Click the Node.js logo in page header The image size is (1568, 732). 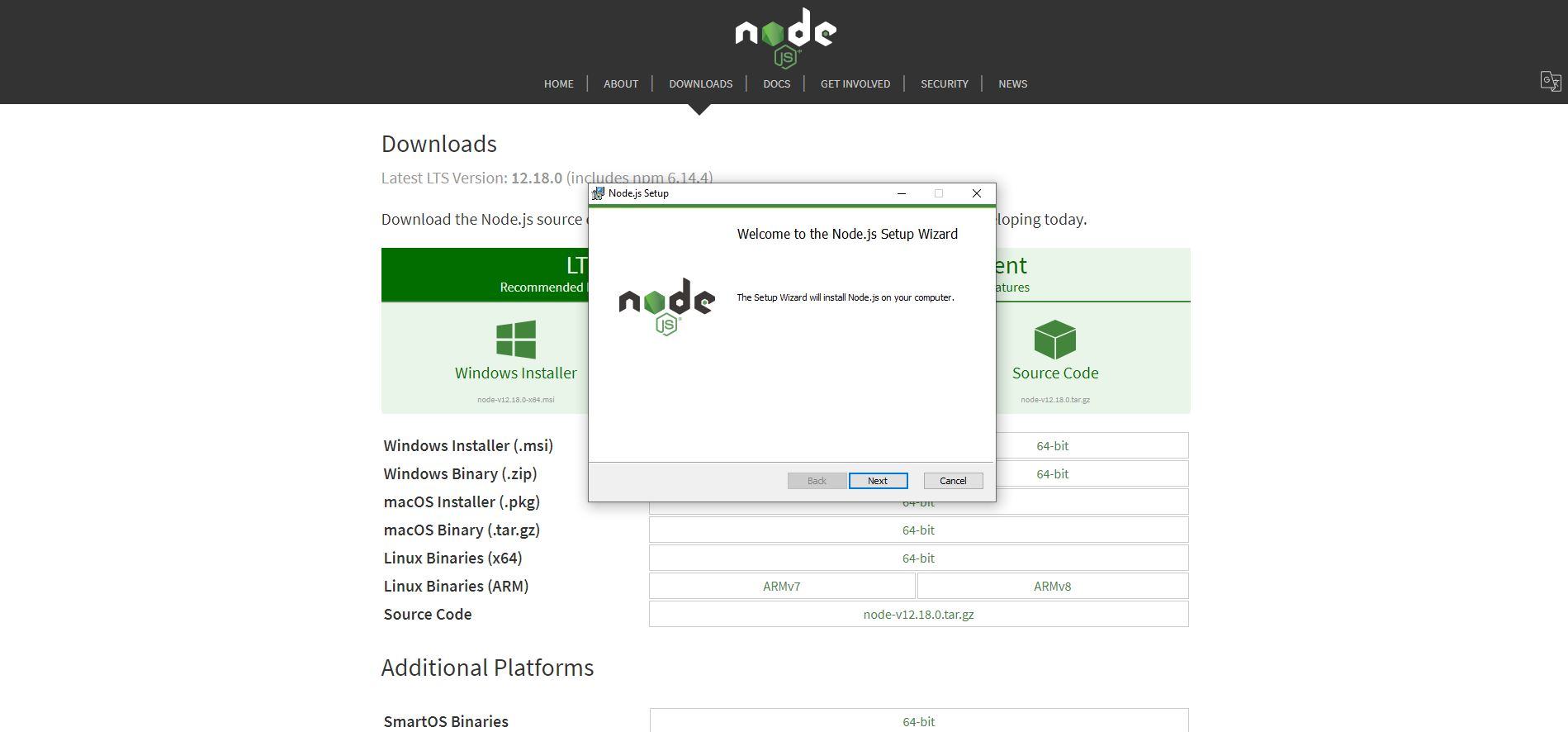(x=785, y=37)
